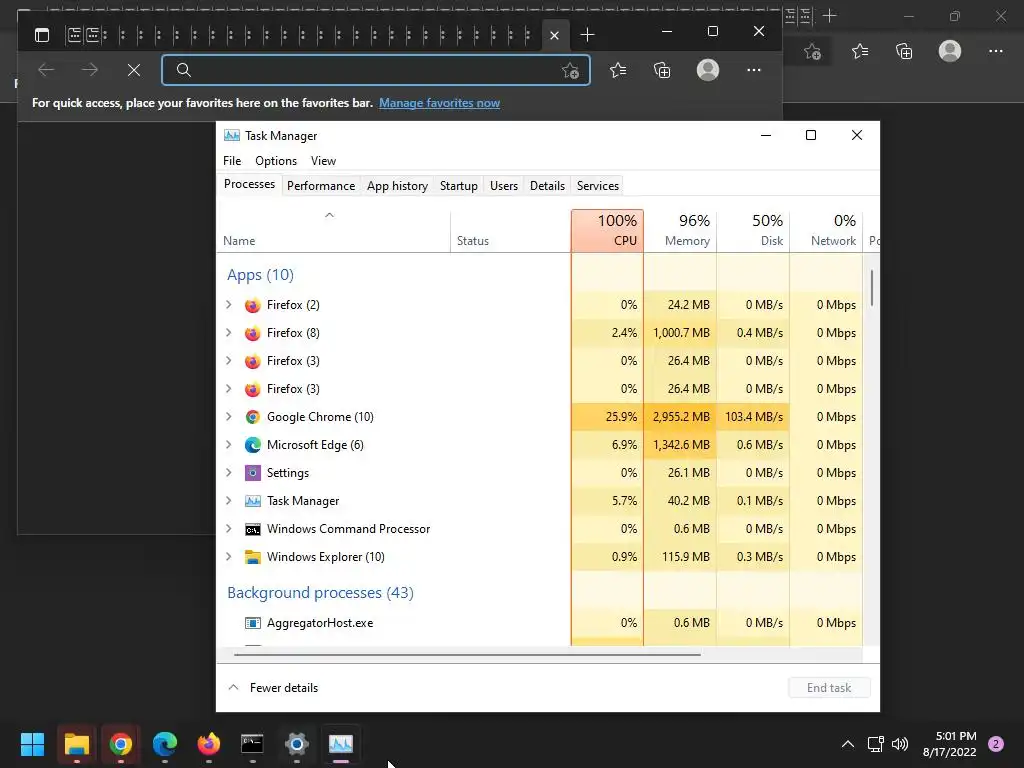The height and width of the screenshot is (768, 1024).
Task: Open the File menu in Task Manager
Action: tap(232, 161)
